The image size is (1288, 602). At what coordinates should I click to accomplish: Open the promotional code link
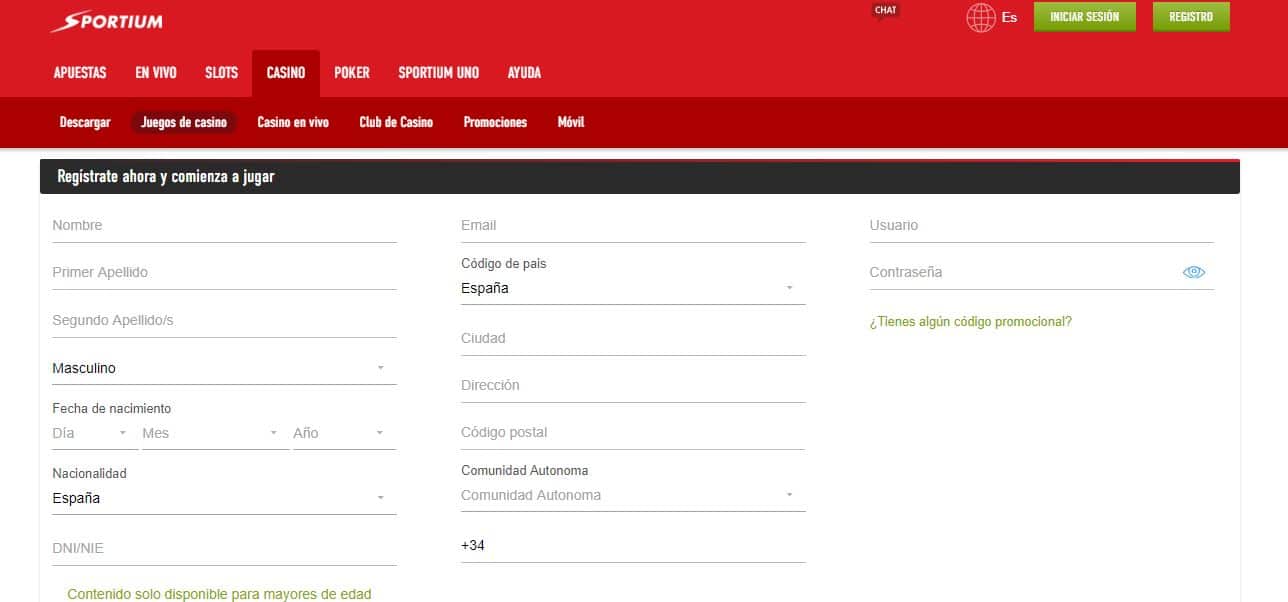970,321
